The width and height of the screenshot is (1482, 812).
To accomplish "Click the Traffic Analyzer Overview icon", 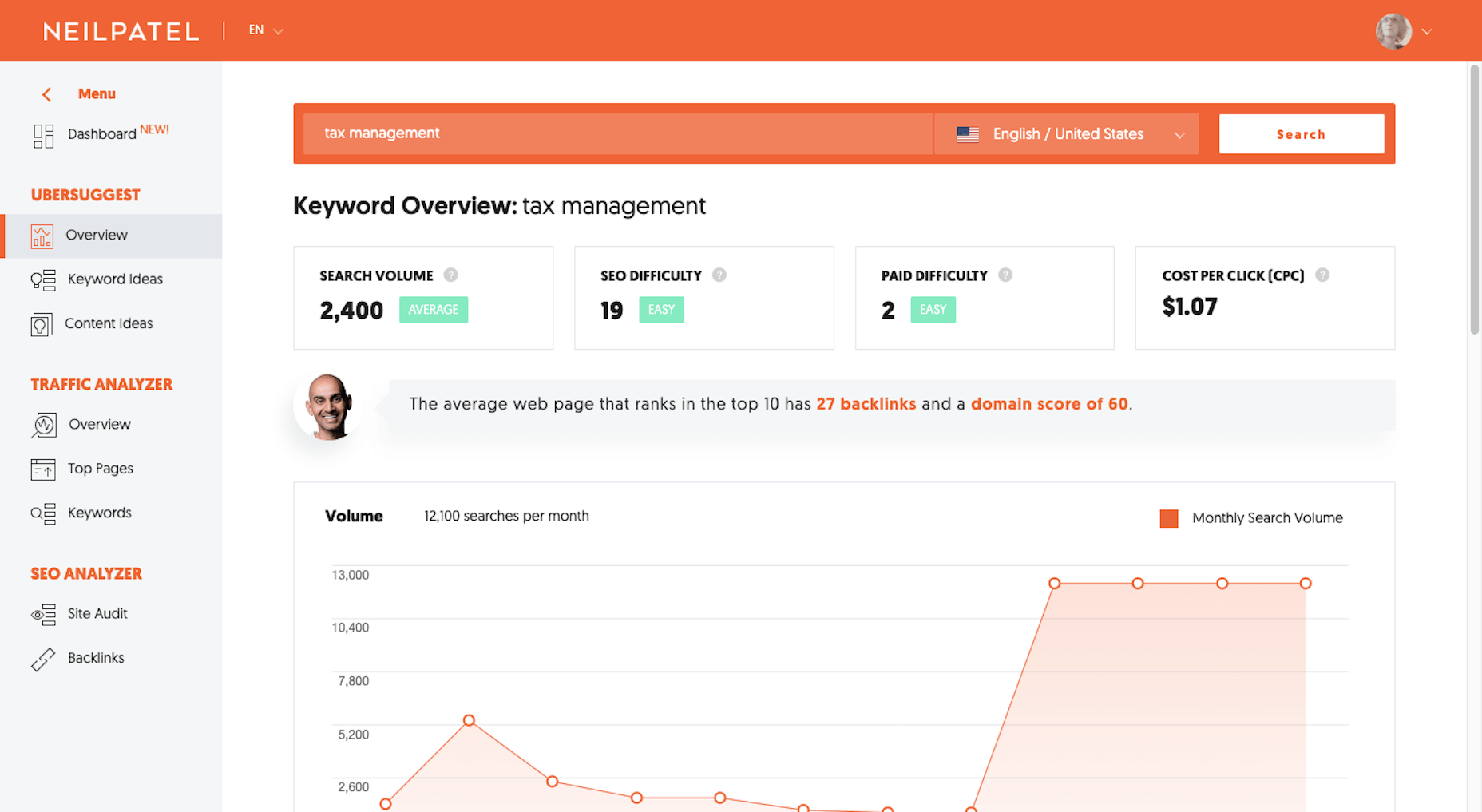I will pos(44,425).
